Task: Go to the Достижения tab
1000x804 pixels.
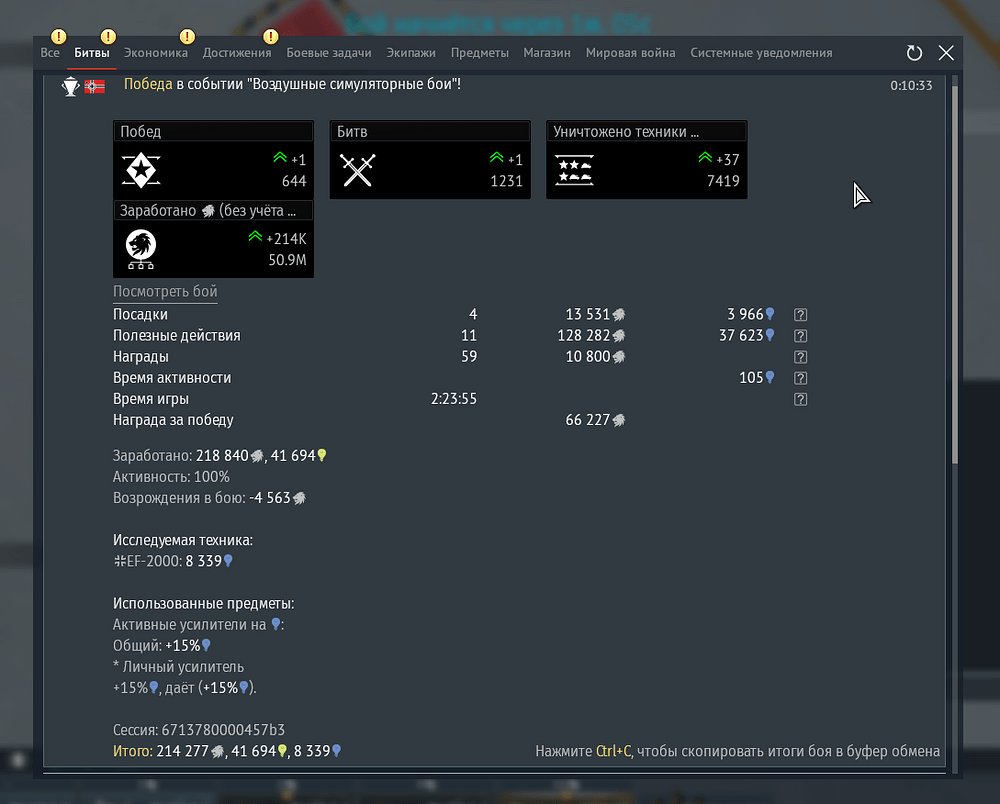Action: [x=237, y=53]
